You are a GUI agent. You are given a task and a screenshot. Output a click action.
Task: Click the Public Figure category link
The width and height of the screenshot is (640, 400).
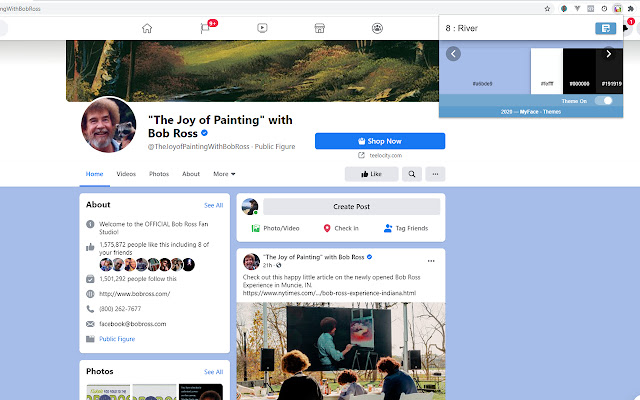pyautogui.click(x=117, y=339)
